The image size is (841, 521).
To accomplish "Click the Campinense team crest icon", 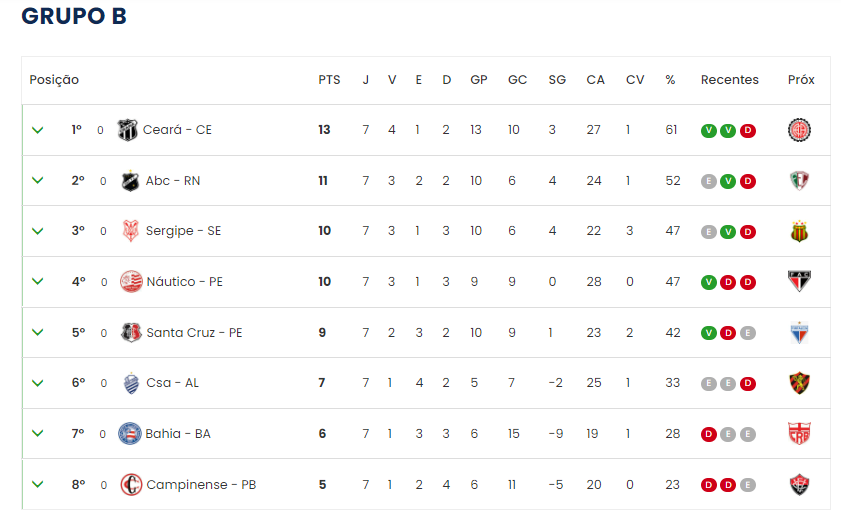I will (131, 485).
